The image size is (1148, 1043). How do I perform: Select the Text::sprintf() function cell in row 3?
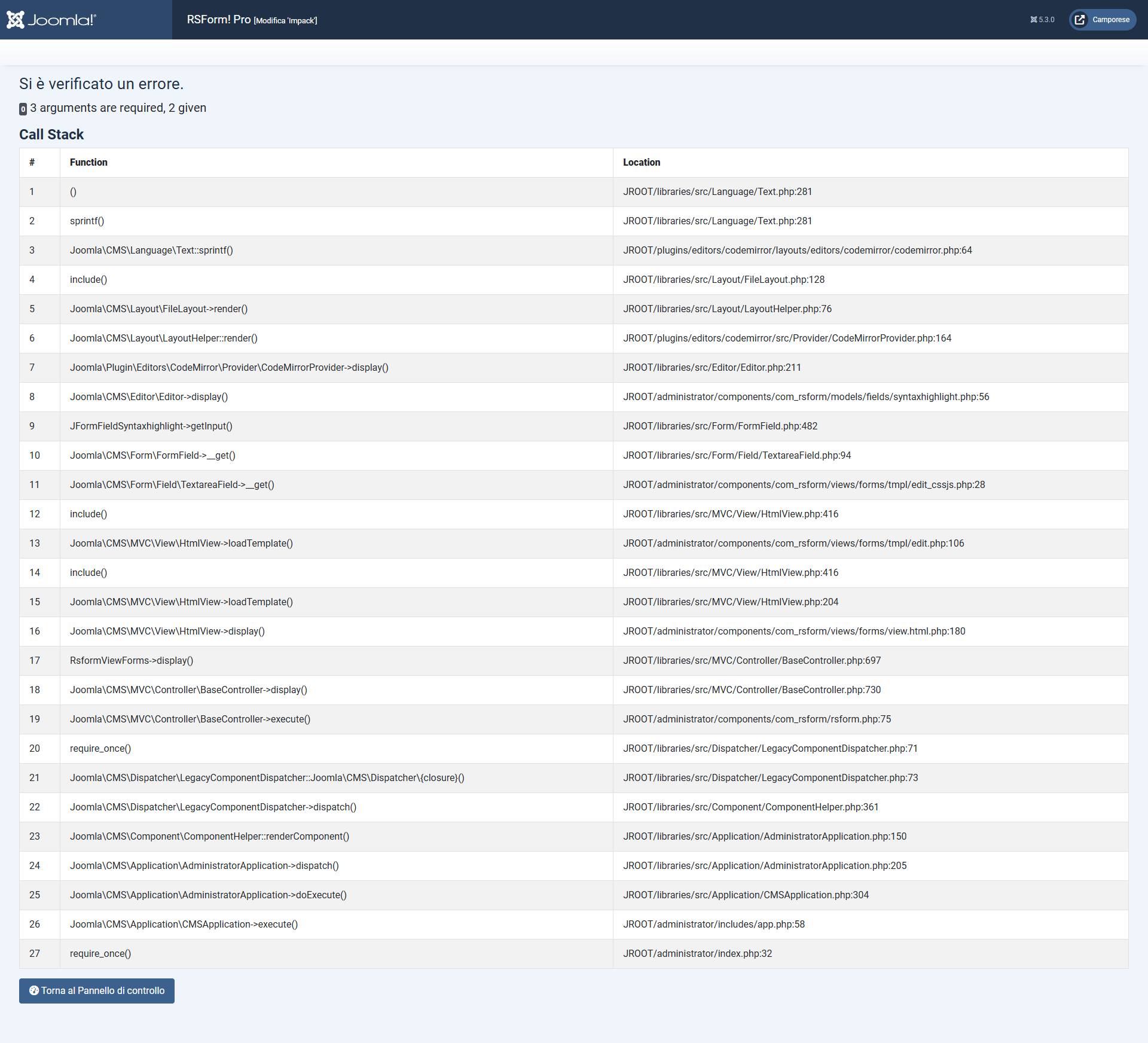151,250
